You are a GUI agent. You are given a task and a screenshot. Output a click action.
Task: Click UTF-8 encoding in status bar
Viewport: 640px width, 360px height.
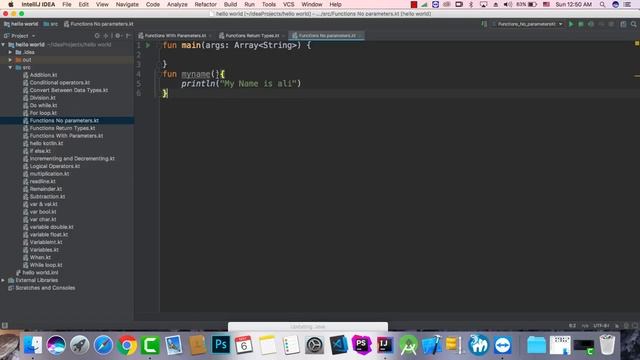[x=601, y=326]
